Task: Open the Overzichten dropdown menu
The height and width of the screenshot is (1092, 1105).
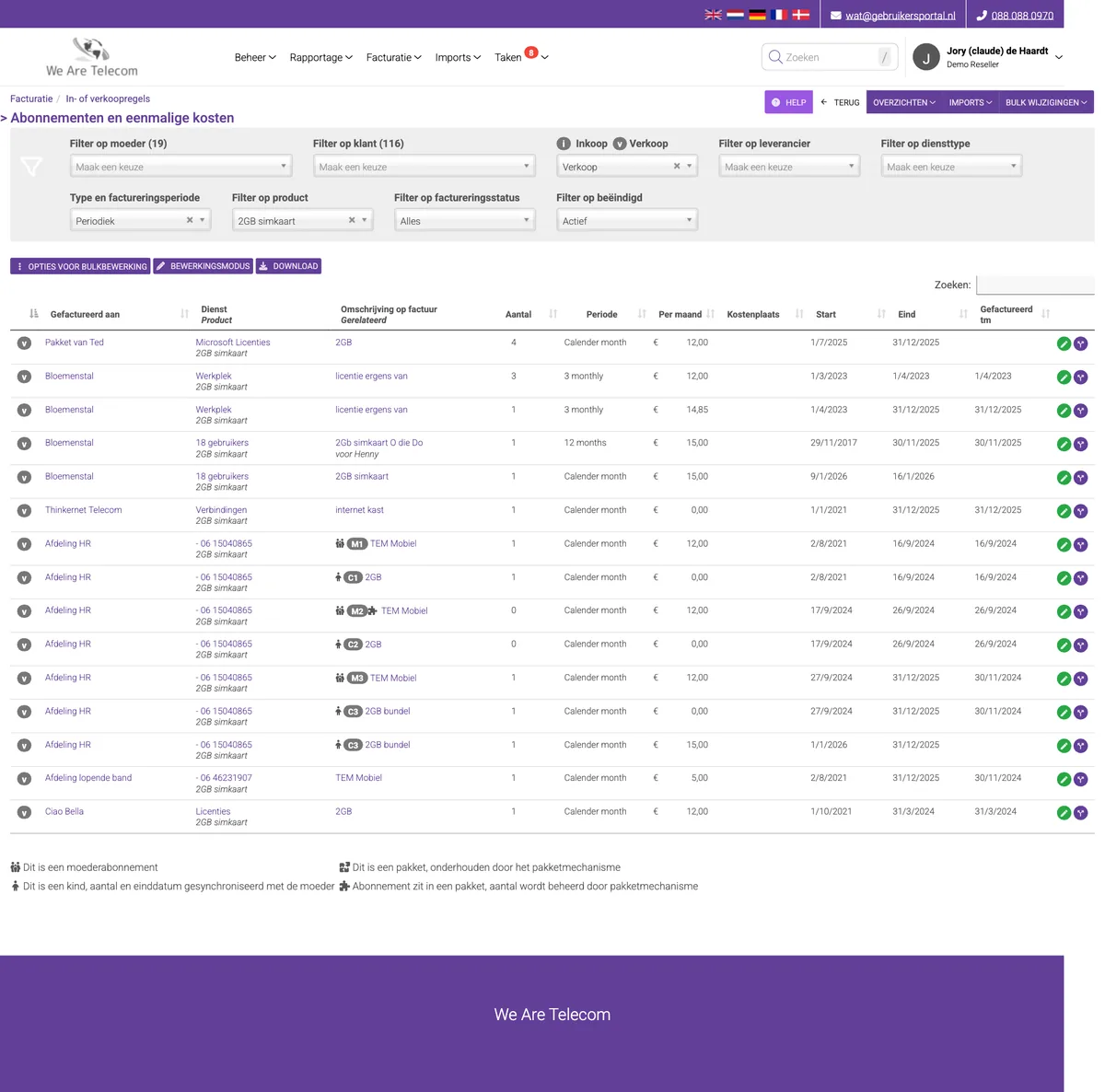Action: [904, 102]
